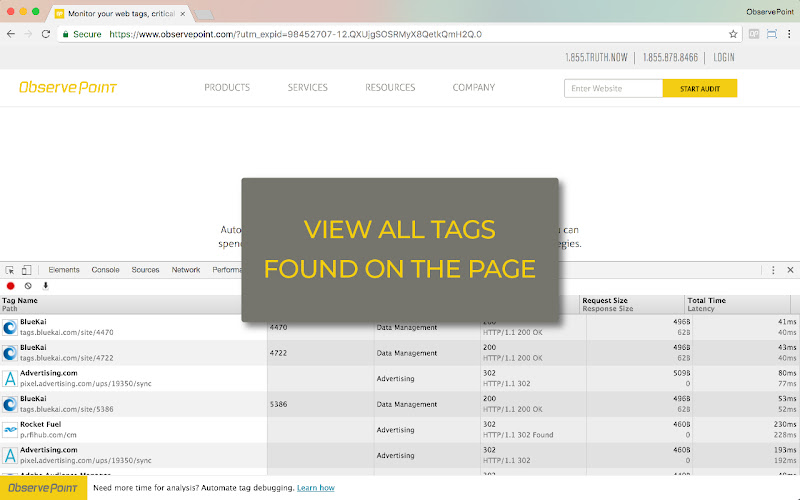The image size is (800, 500).
Task: Select the tags.bluekai.com/site/4722 path
Action: pos(67,358)
